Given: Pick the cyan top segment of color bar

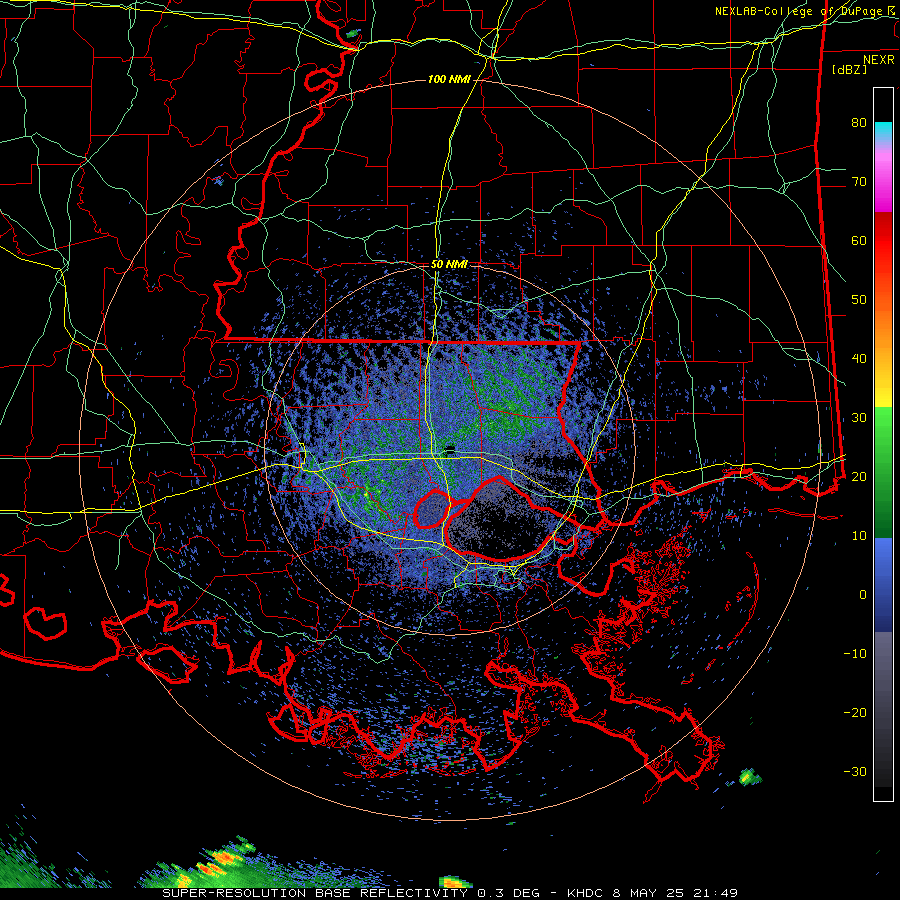Looking at the screenshot, I should point(883,130).
